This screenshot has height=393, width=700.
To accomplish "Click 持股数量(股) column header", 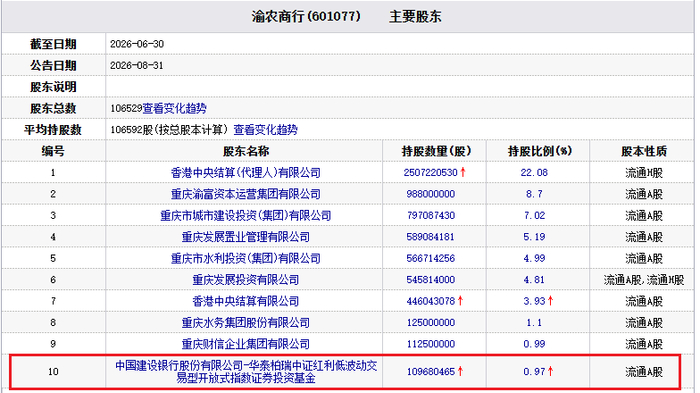I will pos(436,151).
